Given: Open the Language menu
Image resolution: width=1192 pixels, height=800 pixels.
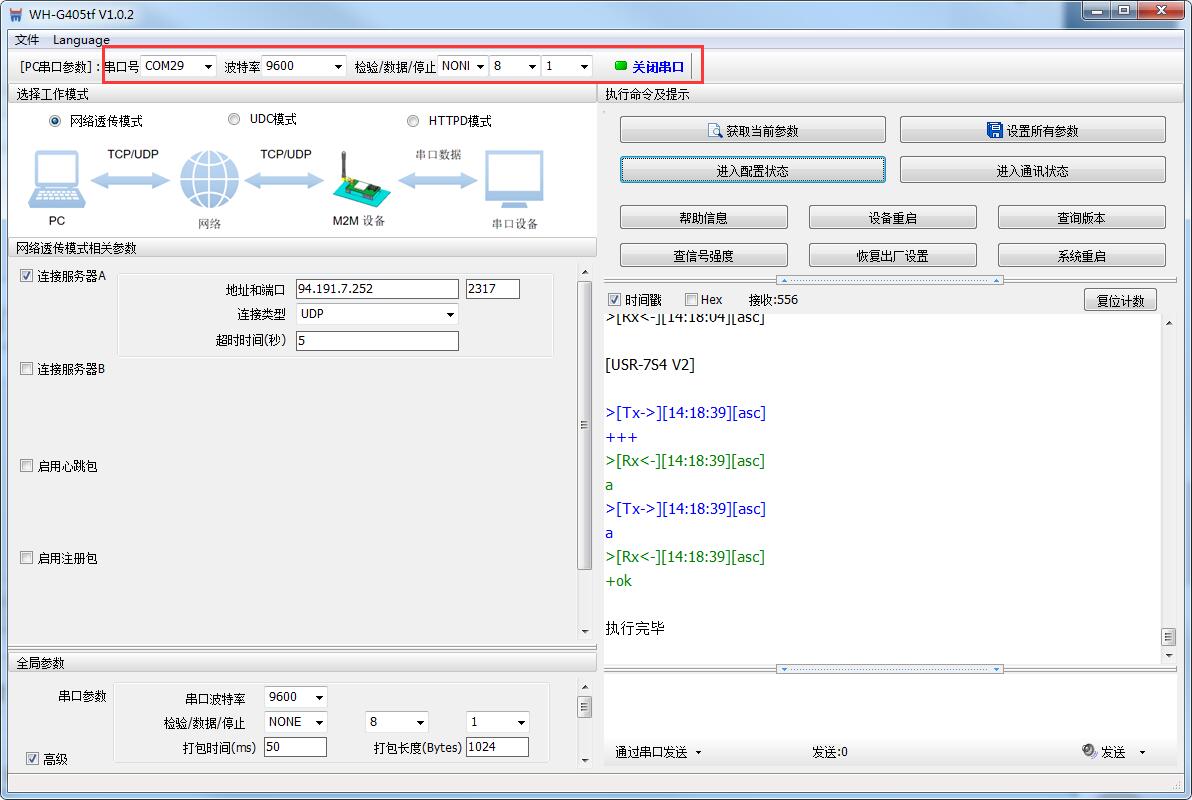Looking at the screenshot, I should tap(81, 40).
